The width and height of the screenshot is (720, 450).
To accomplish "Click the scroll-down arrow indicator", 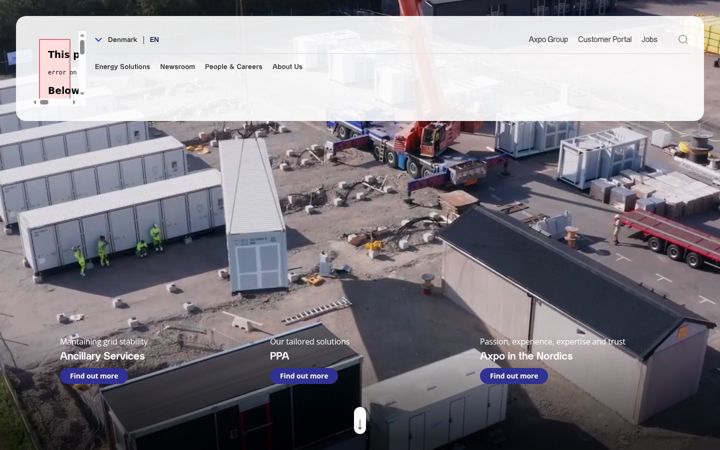I will 360,421.
